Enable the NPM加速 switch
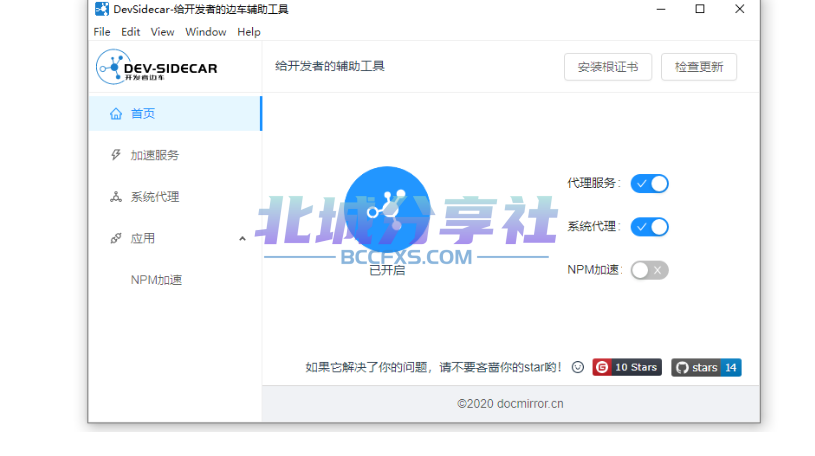This screenshot has width=815, height=456. (x=650, y=270)
